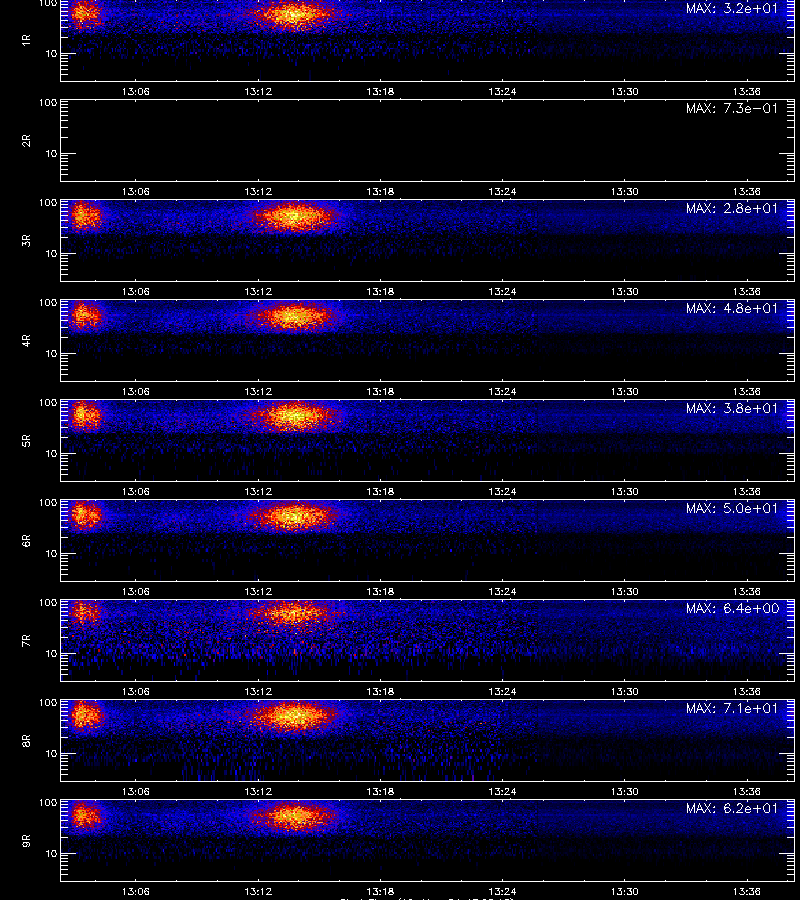Viewport: 800px width, 900px height.
Task: Click the 13:30 time tick under panel 9R
Action: tap(624, 891)
